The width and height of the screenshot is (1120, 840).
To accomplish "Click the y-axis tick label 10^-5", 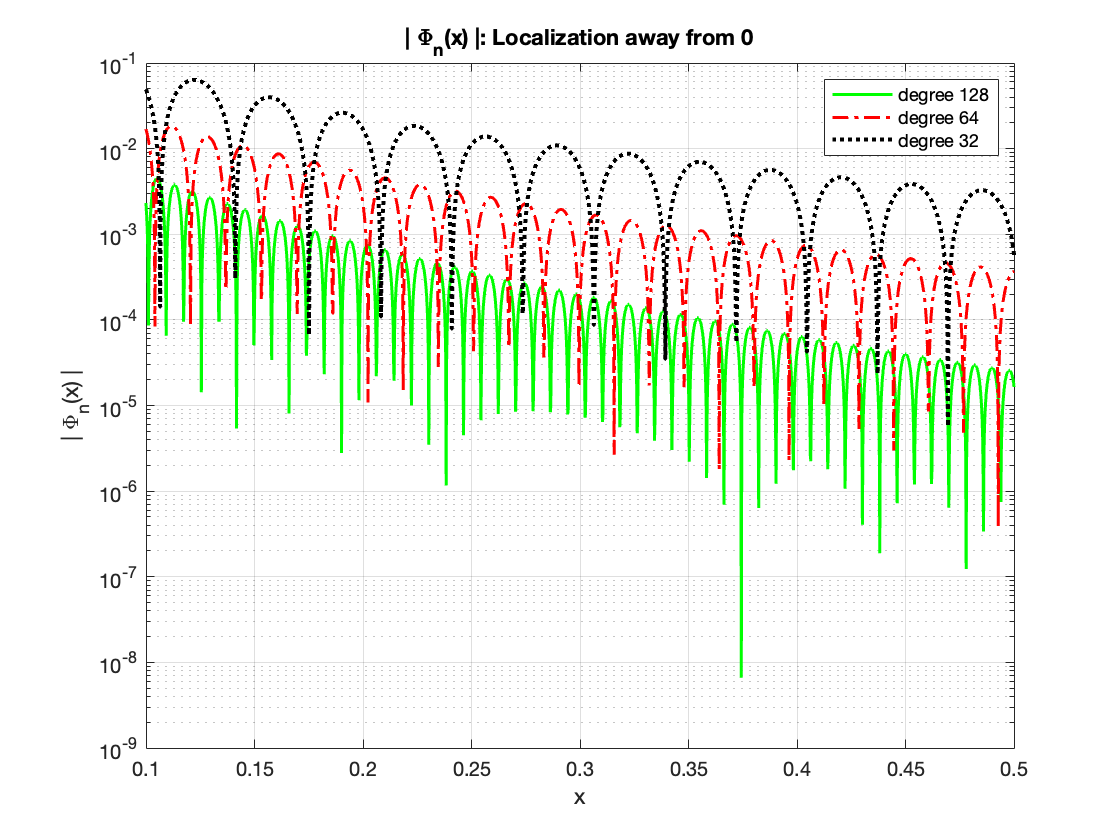I will pyautogui.click(x=121, y=406).
